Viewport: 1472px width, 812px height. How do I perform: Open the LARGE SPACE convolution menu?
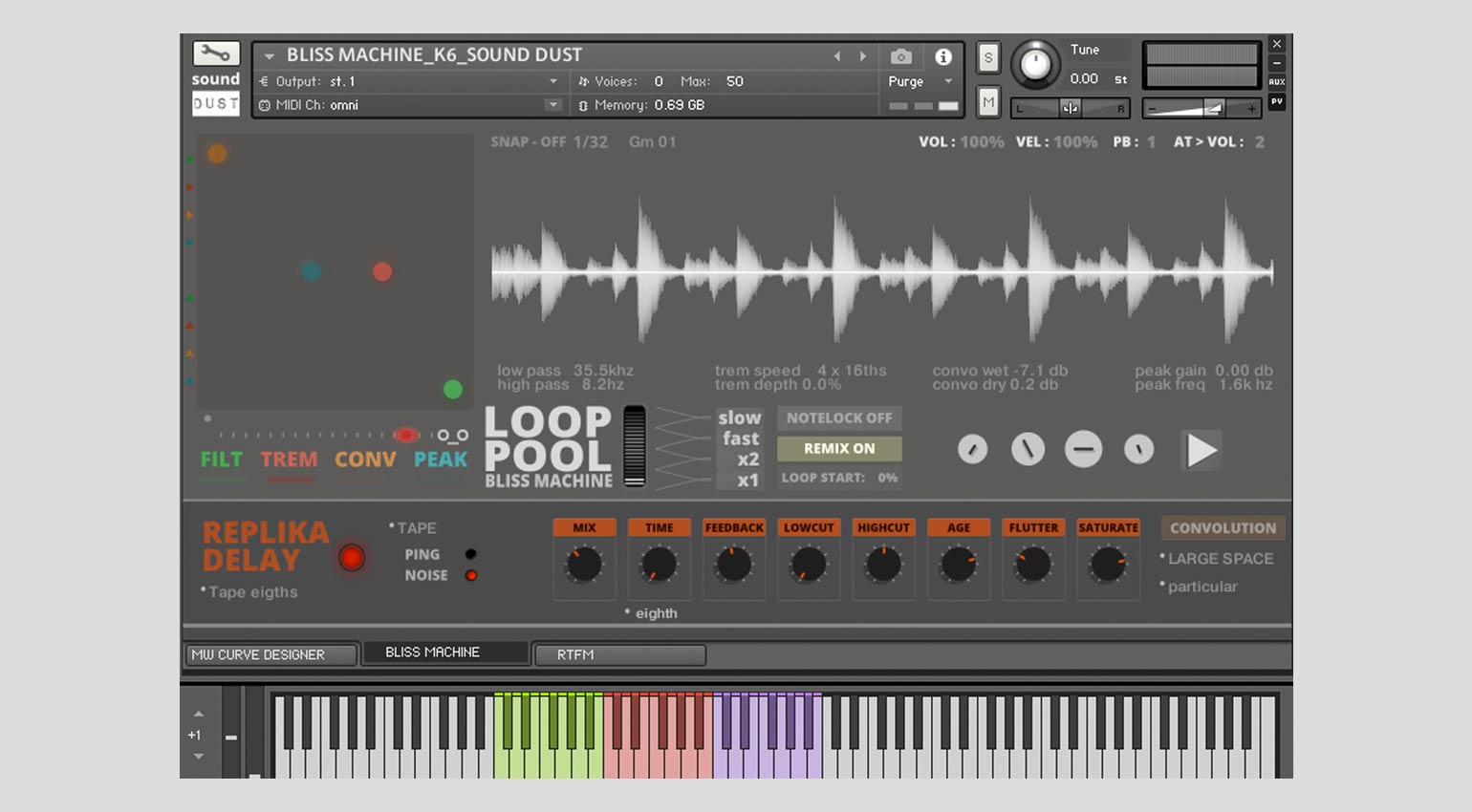pyautogui.click(x=1217, y=559)
